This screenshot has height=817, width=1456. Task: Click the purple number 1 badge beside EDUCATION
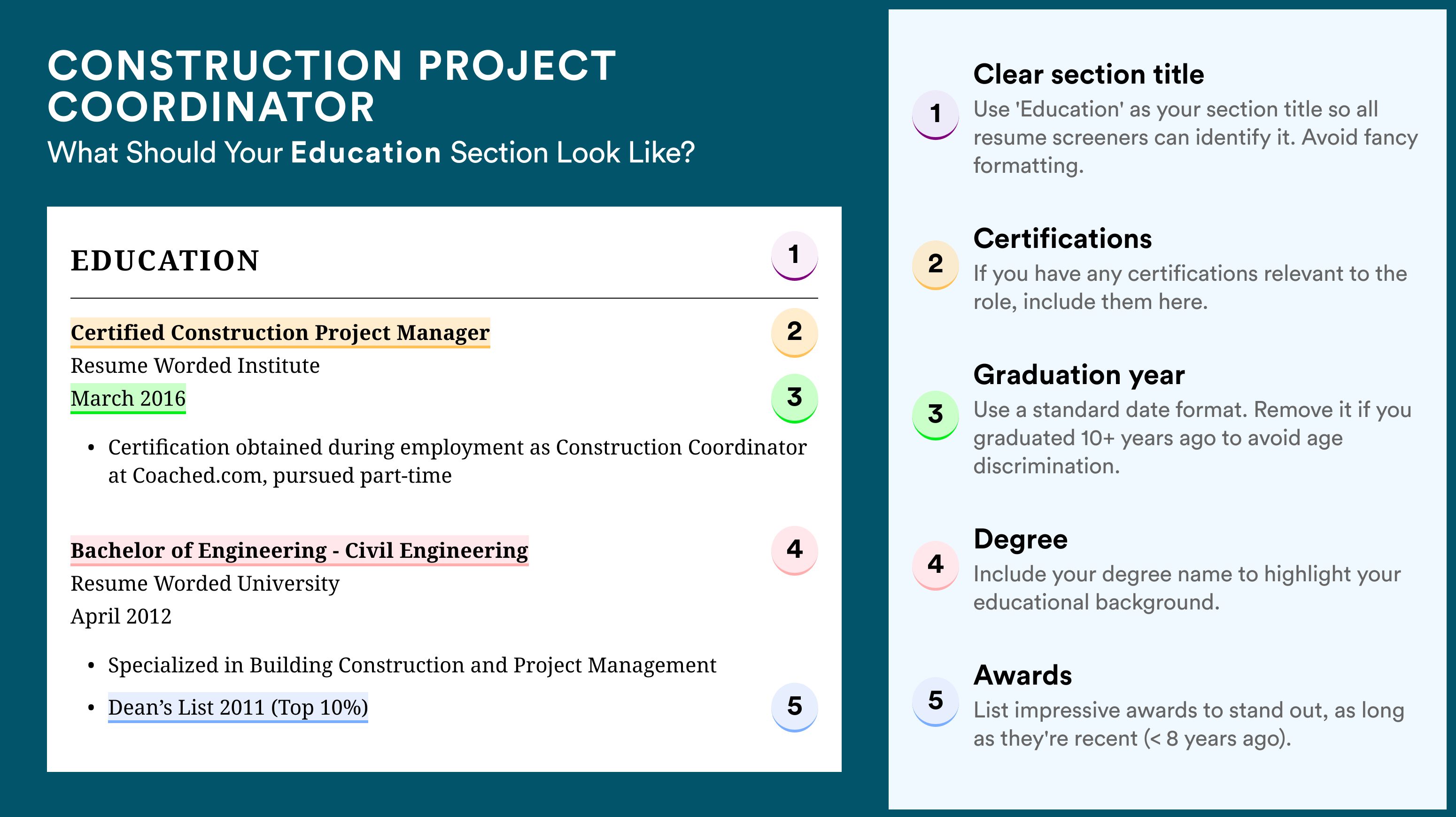pyautogui.click(x=794, y=255)
